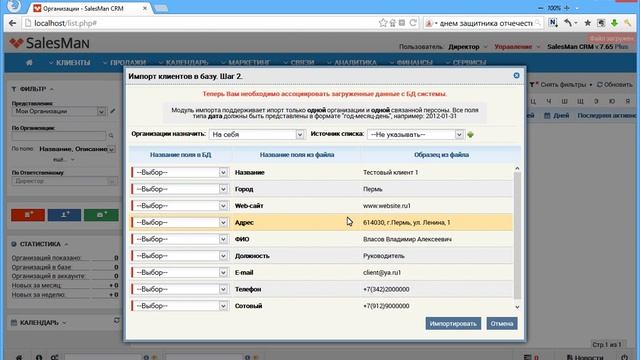Viewport: 640px width, 360px height.
Task: Collapse the Статистика panel header
Action: point(40,244)
